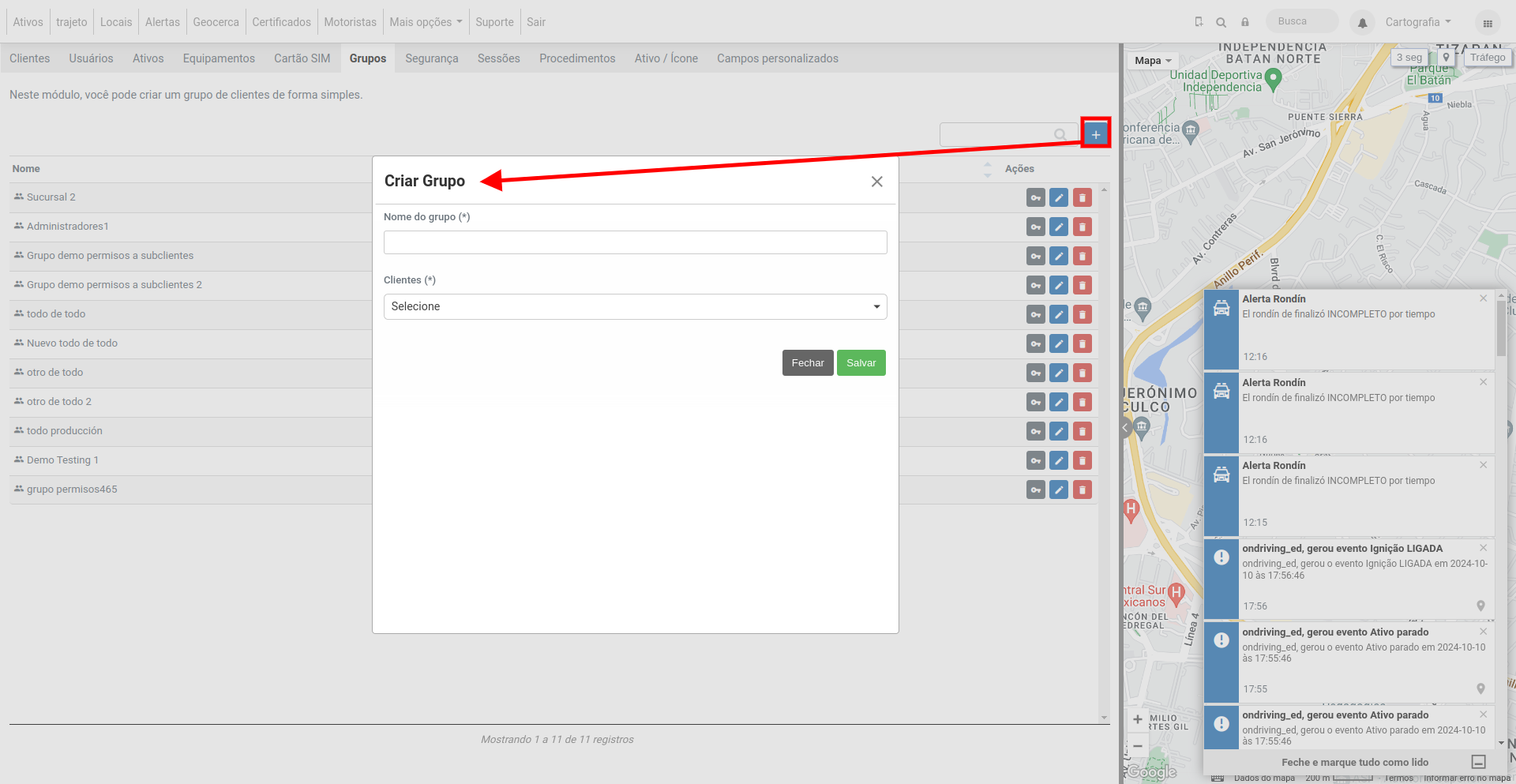Open the Segurança tab
Viewport: 1516px width, 784px height.
tap(432, 58)
